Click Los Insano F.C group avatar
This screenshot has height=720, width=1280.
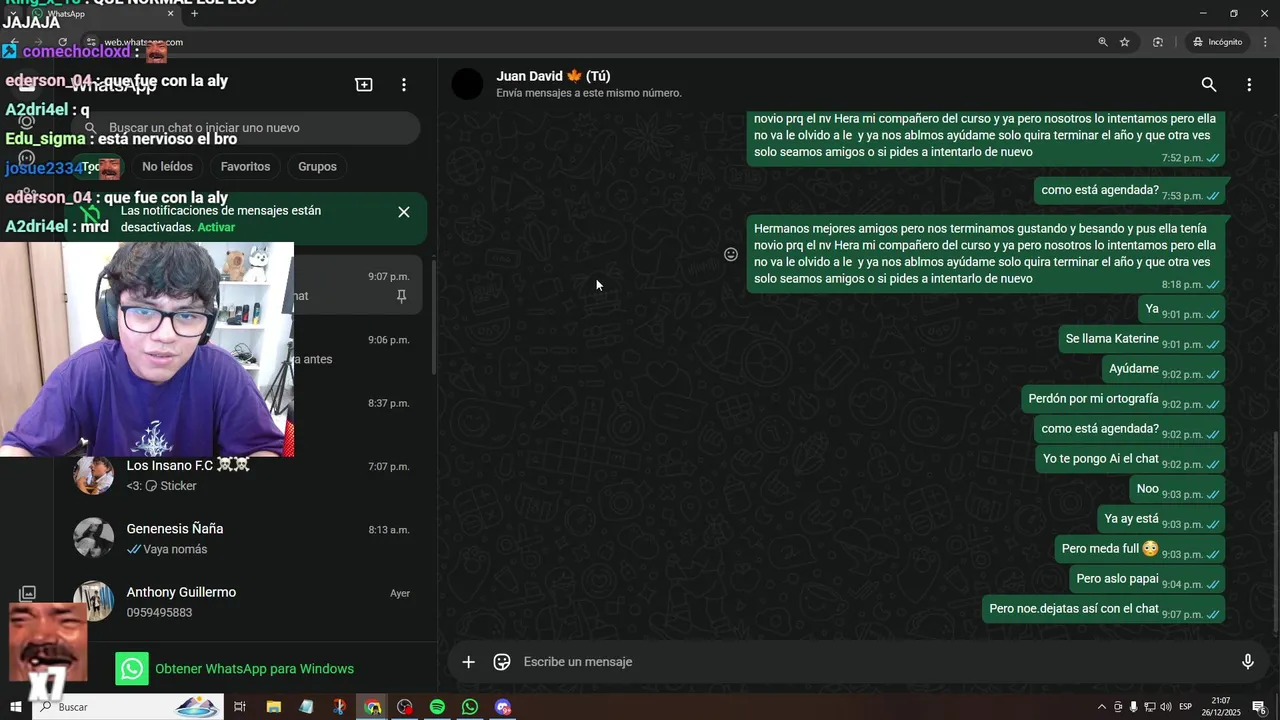tap(94, 475)
